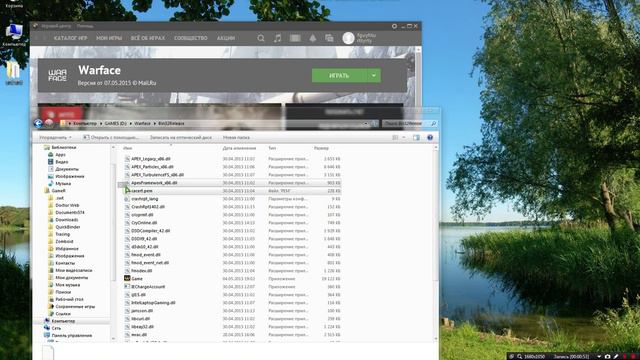Open the small arrow dropdown in recorder bar
This screenshot has height=360, width=640.
599,356
